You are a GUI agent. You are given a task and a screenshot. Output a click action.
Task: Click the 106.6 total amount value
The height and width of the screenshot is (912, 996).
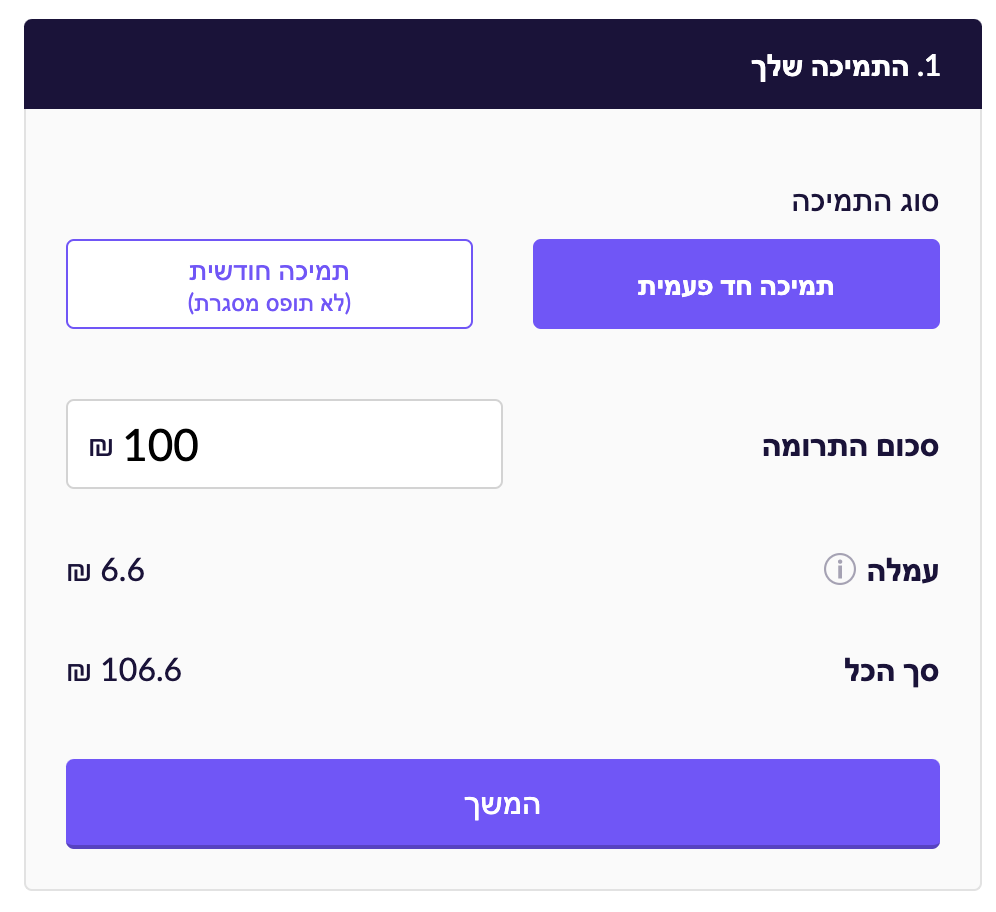[141, 670]
